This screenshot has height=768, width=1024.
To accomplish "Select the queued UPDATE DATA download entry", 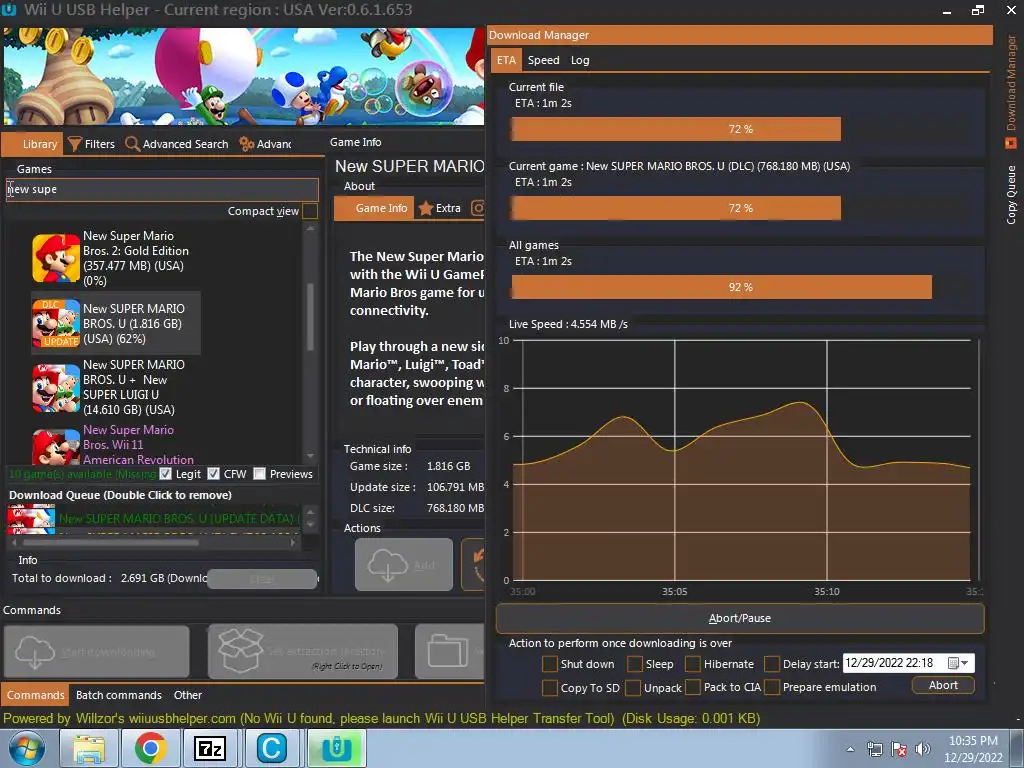I will (153, 519).
